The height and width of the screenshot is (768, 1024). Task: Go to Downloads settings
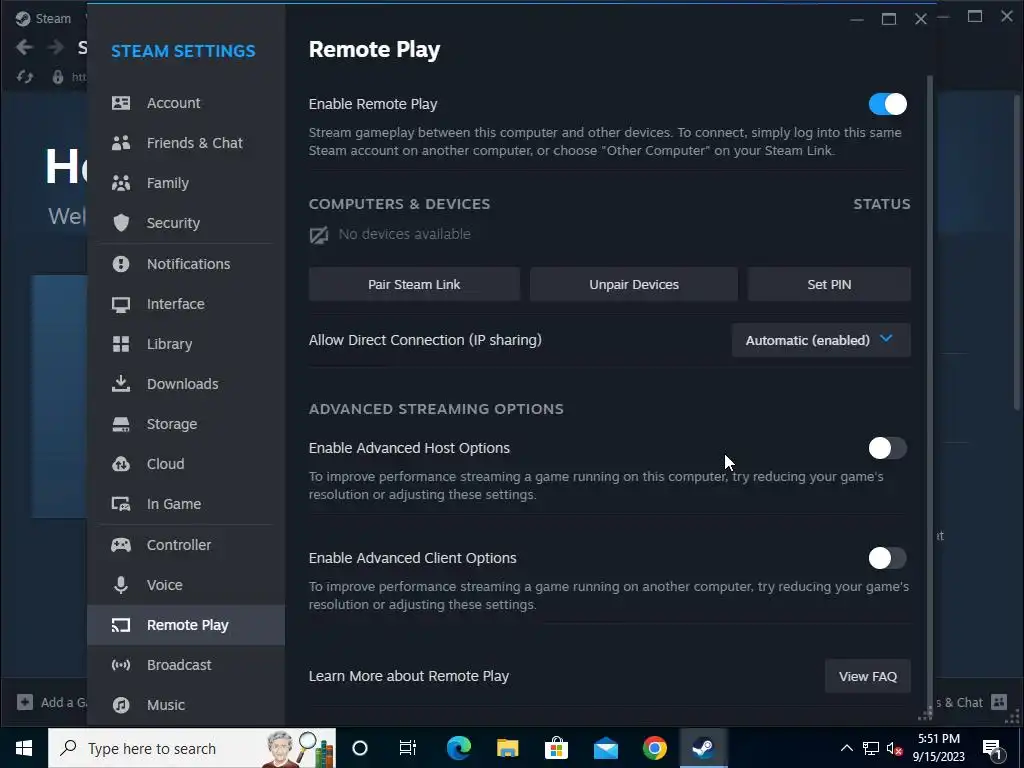185,384
